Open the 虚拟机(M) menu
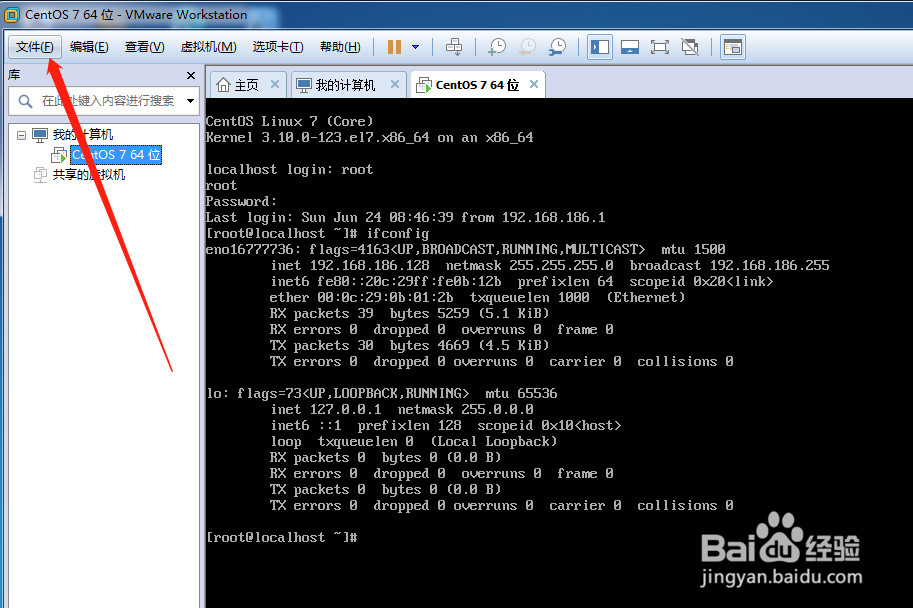This screenshot has height=608, width=913. [x=208, y=47]
